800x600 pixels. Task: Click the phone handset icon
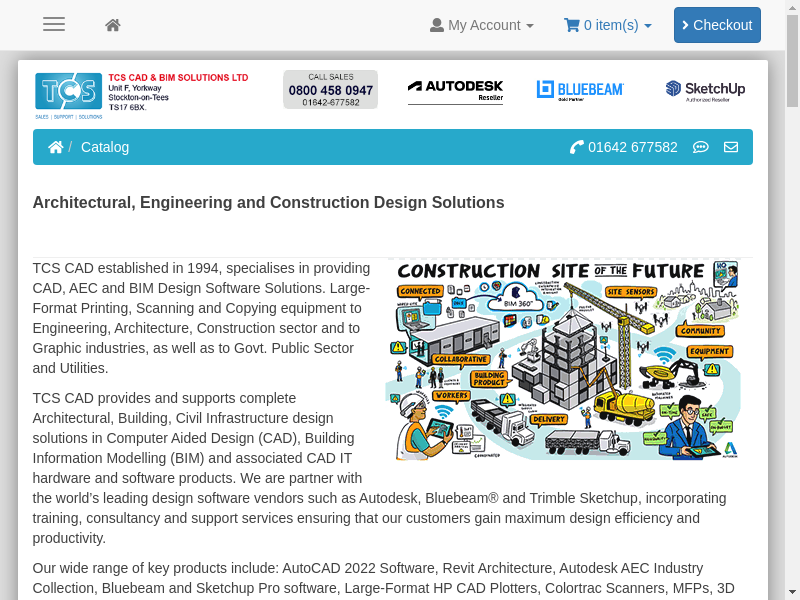pyautogui.click(x=576, y=147)
